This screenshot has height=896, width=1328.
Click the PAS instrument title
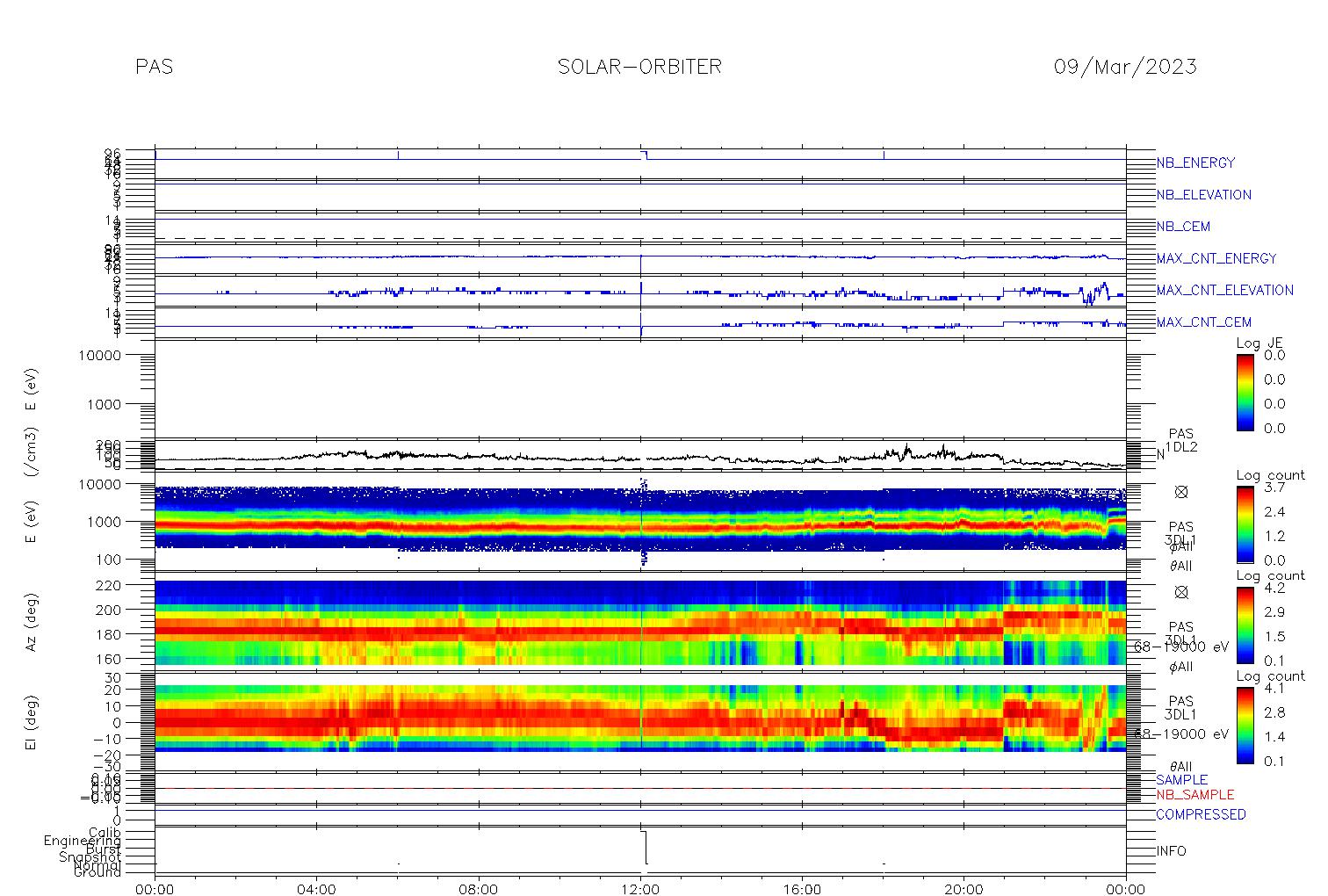[x=154, y=67]
